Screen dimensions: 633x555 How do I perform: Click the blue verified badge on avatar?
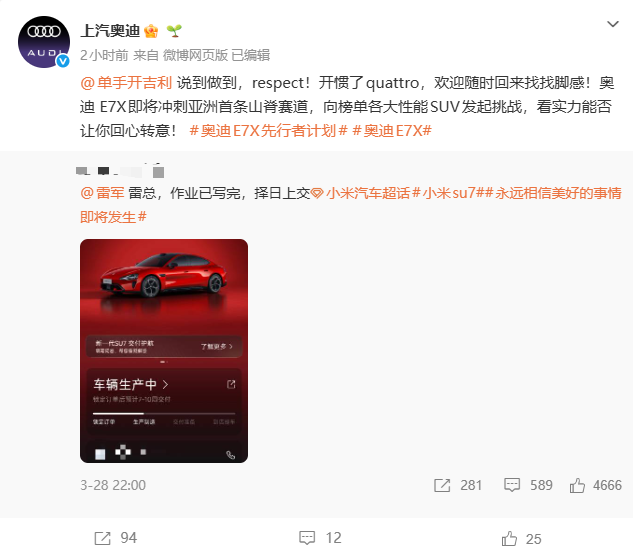(63, 61)
